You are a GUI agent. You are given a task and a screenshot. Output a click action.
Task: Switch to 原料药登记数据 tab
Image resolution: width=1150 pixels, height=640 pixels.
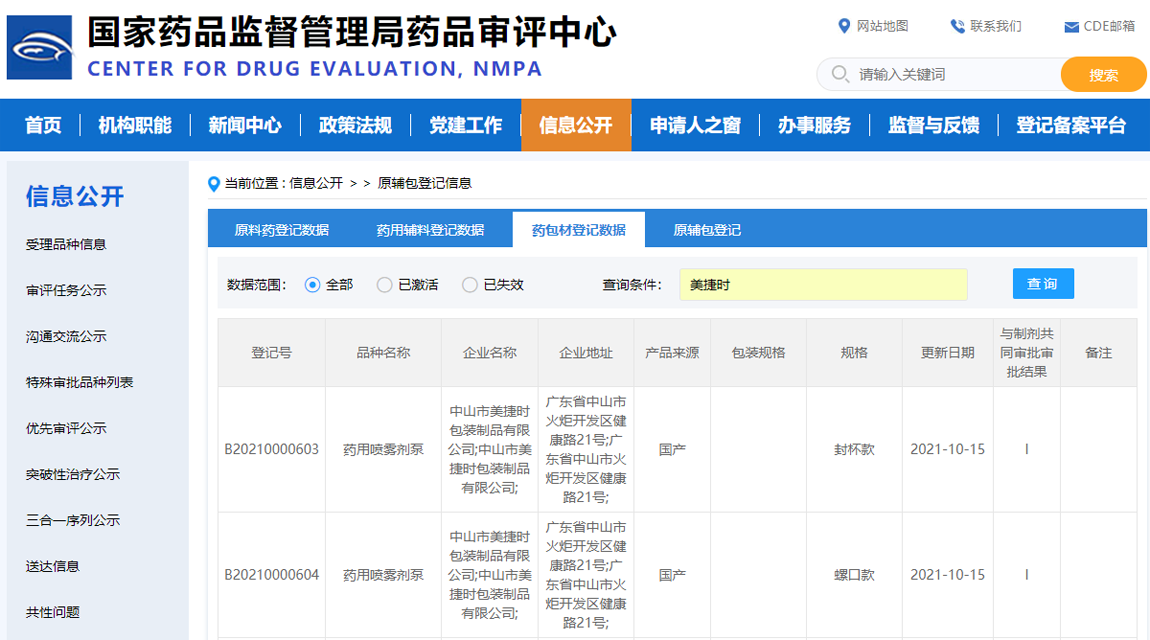(282, 230)
